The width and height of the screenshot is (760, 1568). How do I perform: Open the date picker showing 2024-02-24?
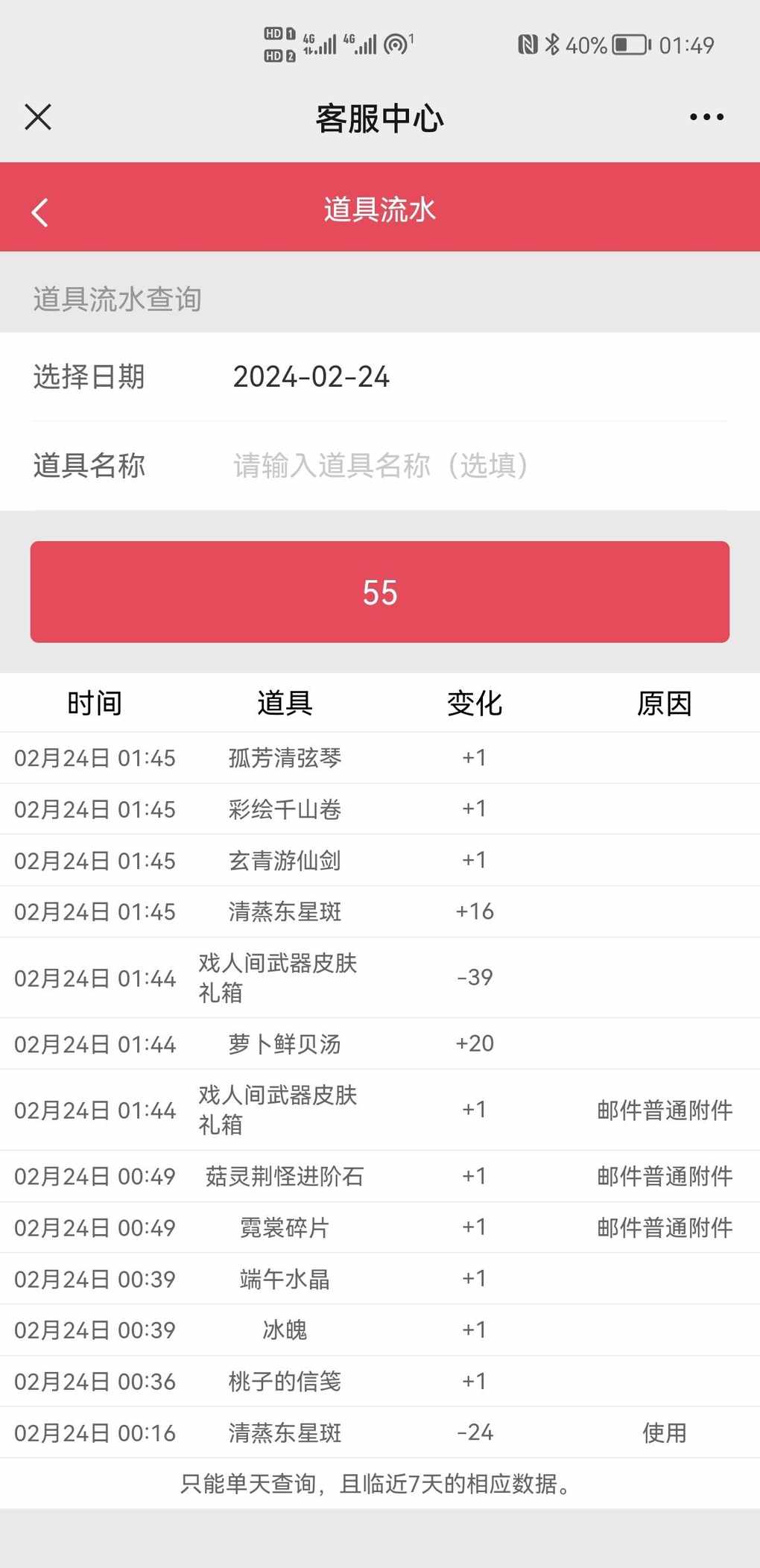tap(311, 377)
